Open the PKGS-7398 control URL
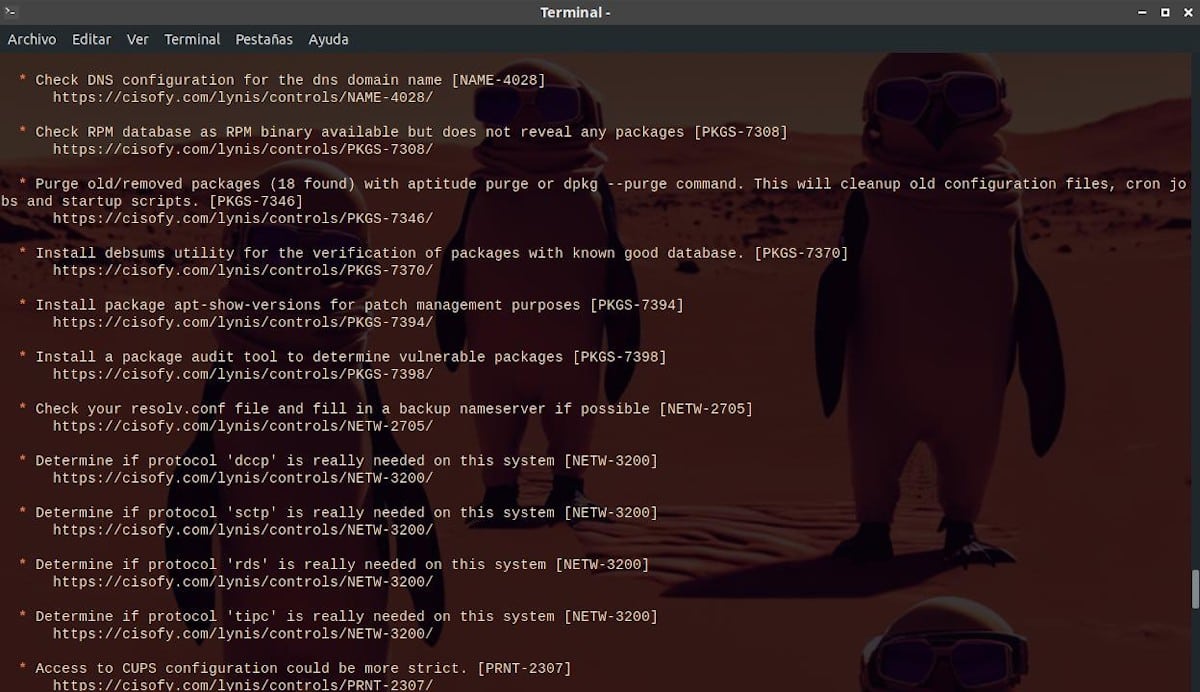This screenshot has width=1200, height=692. coord(243,374)
